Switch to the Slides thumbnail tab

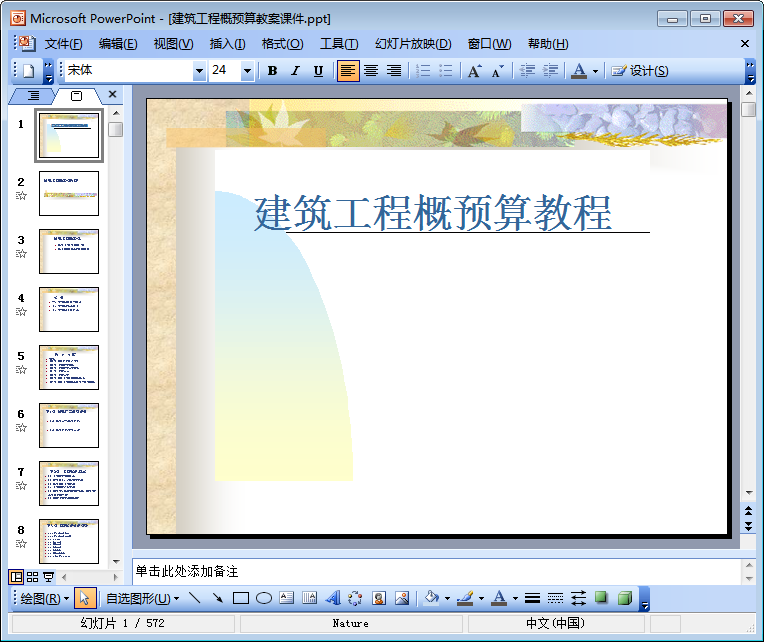(76, 96)
